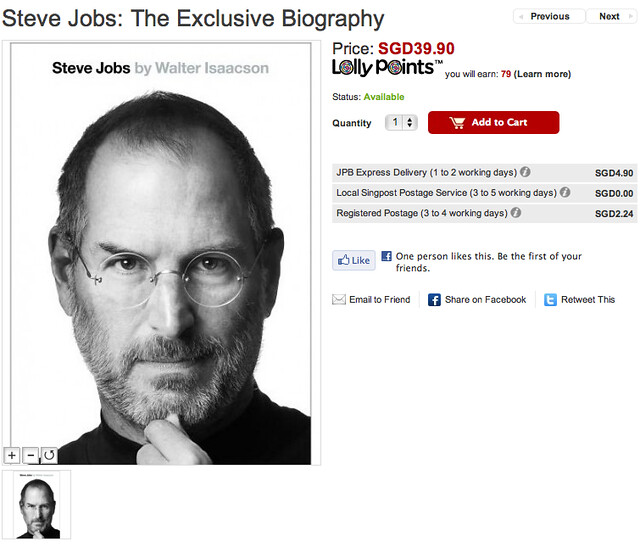Click the Email to Friend link

tap(380, 300)
